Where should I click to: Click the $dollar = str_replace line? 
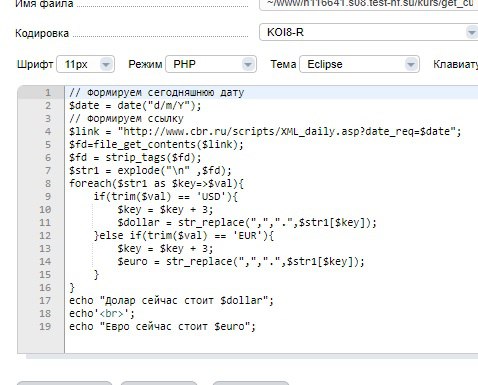tap(247, 222)
